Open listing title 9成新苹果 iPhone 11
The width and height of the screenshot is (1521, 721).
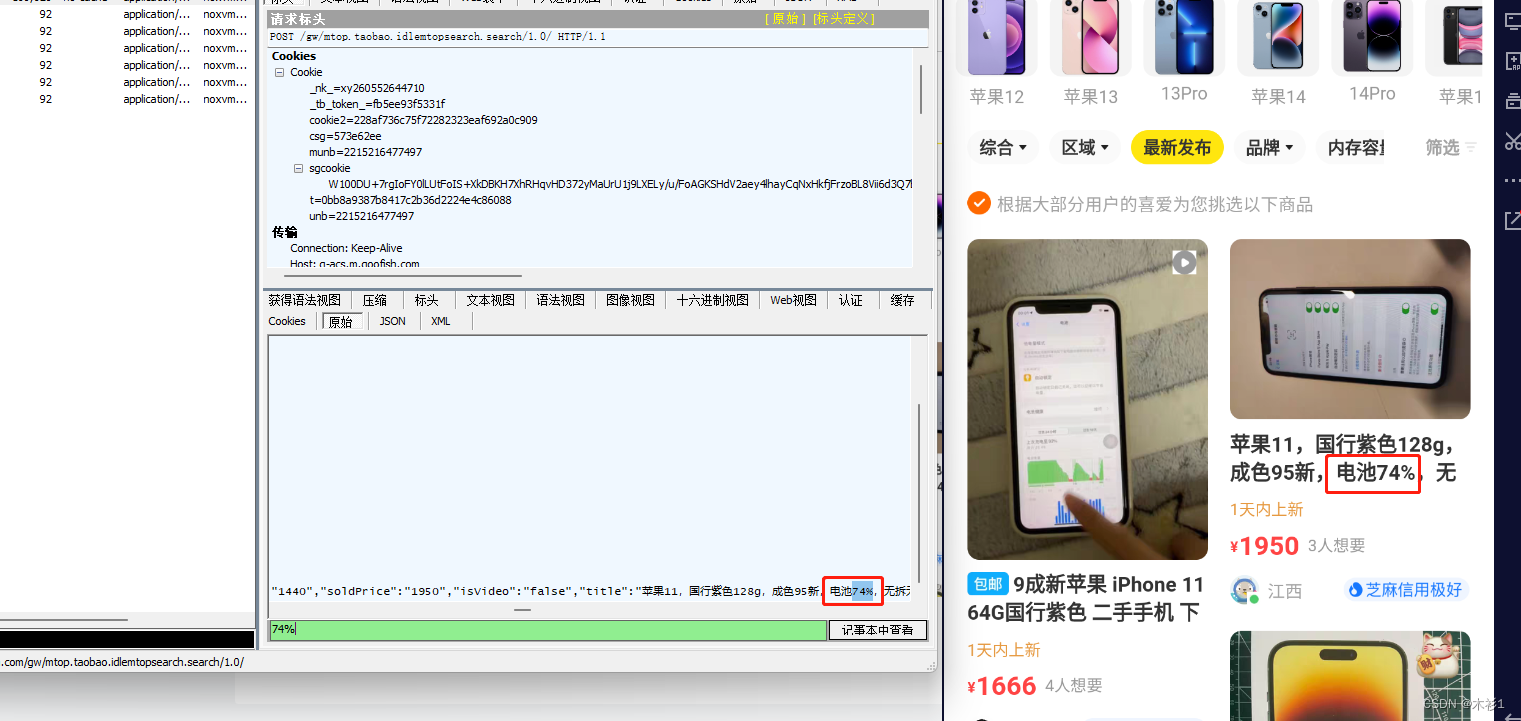(1087, 598)
